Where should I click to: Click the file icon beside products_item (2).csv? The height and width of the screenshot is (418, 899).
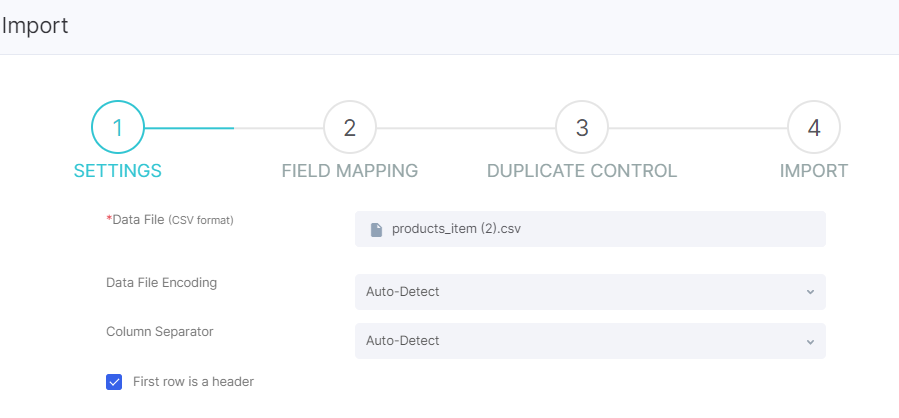click(x=376, y=229)
